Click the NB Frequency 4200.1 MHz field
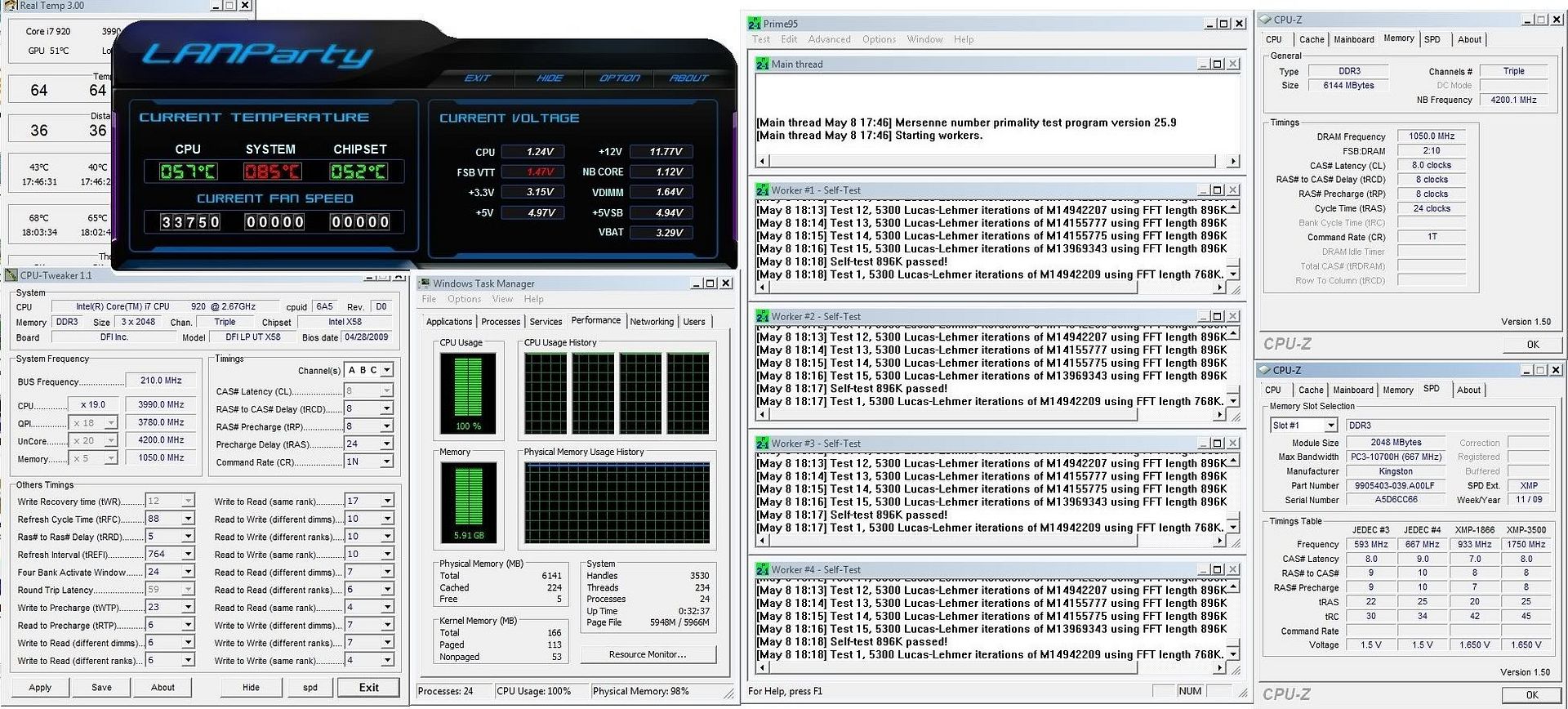 [1513, 100]
